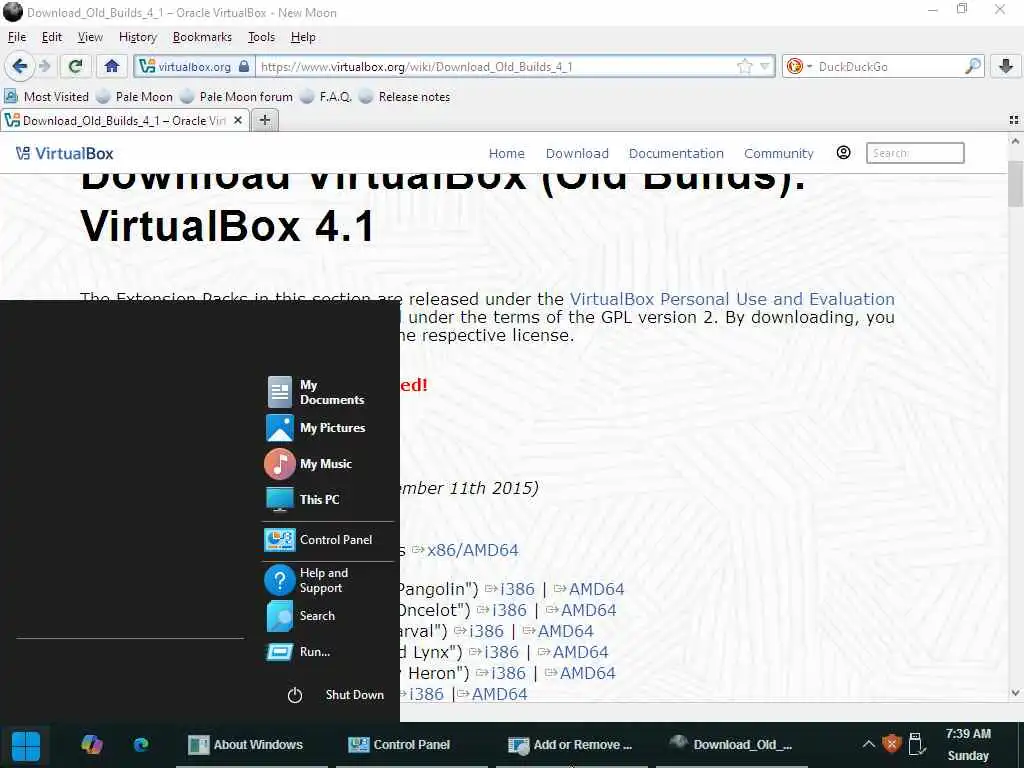Open the Community nav link
This screenshot has height=768, width=1024.
778,153
